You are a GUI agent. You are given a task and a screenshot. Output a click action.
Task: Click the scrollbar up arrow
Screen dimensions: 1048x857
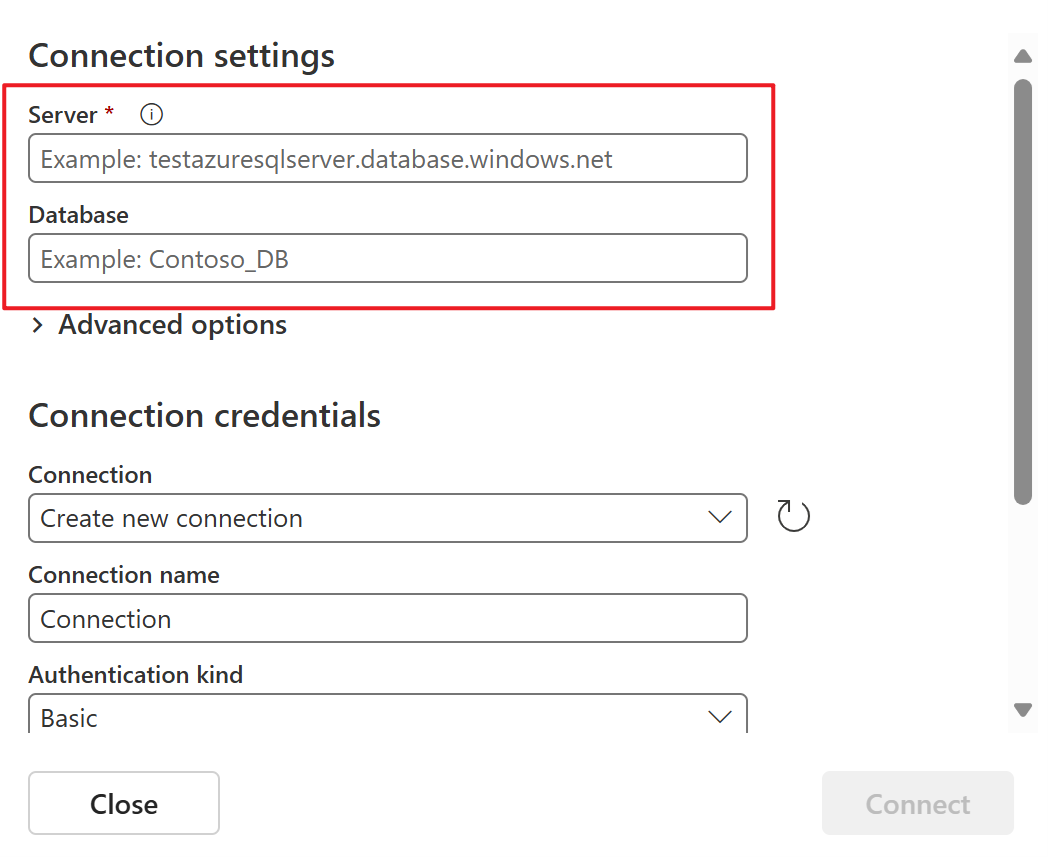click(1023, 56)
